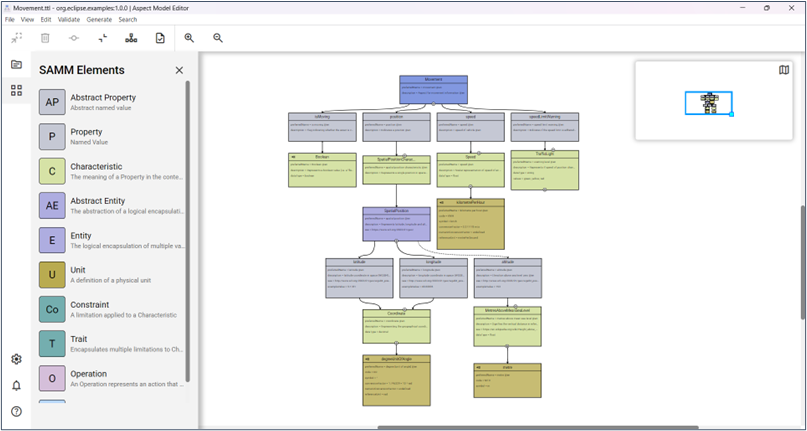This screenshot has width=807, height=431.
Task: Select the AP Abstract Property element icon
Action: [x=52, y=102]
